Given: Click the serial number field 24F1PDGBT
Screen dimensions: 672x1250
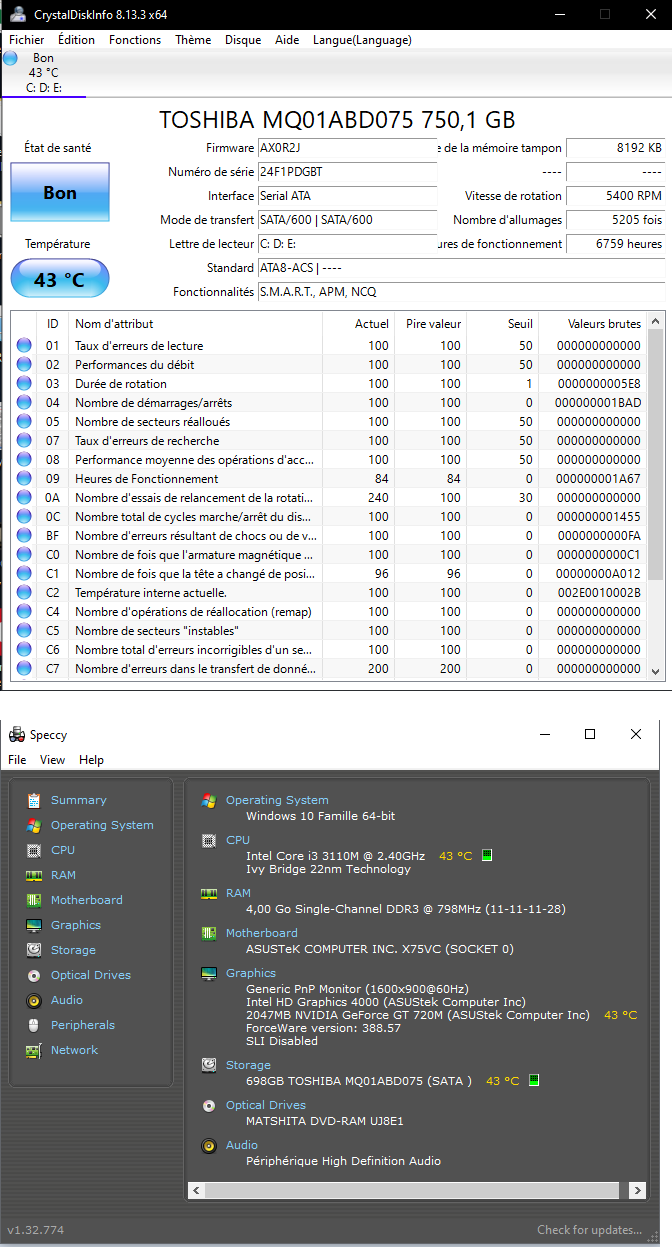Looking at the screenshot, I should [x=347, y=172].
